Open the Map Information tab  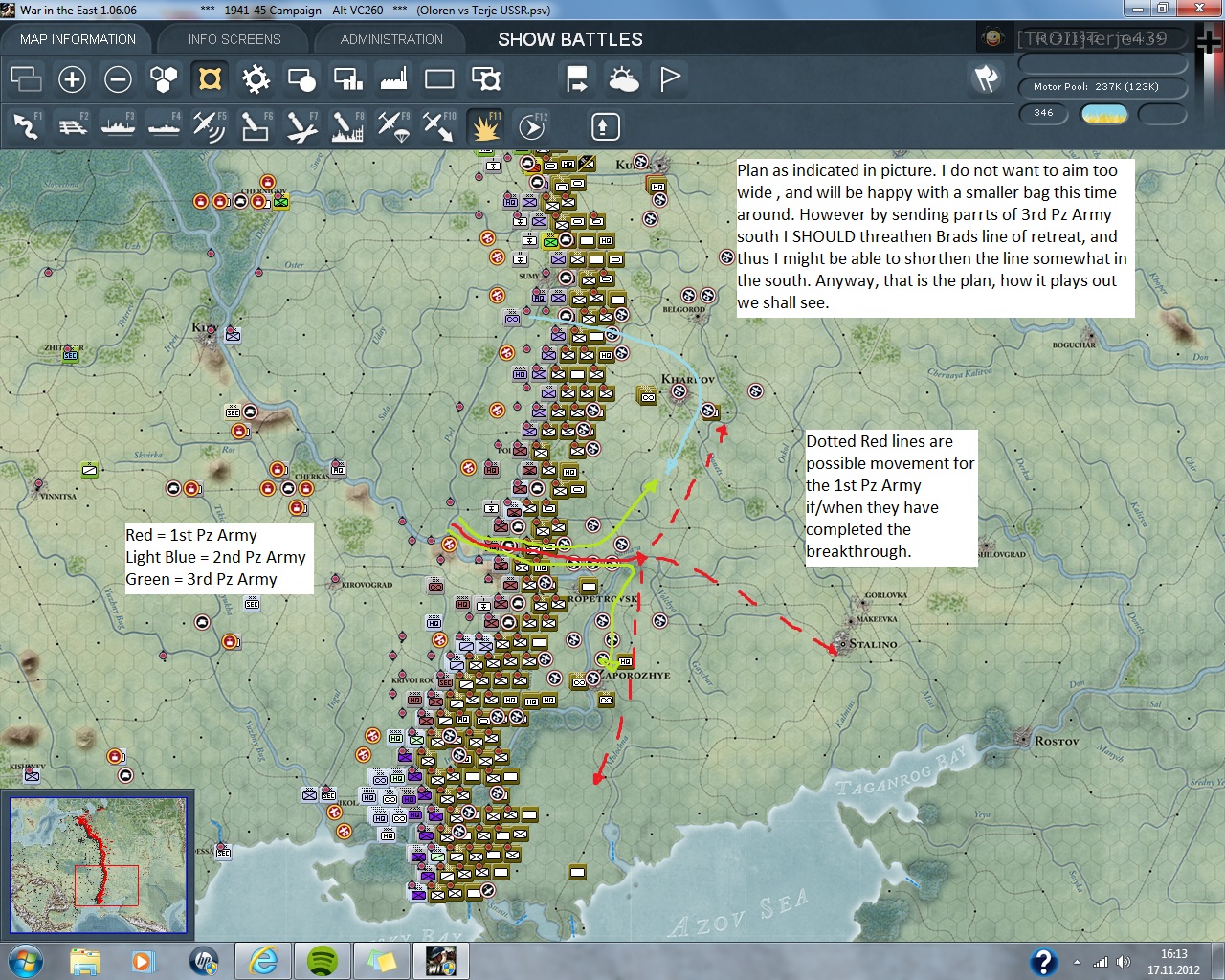click(78, 39)
